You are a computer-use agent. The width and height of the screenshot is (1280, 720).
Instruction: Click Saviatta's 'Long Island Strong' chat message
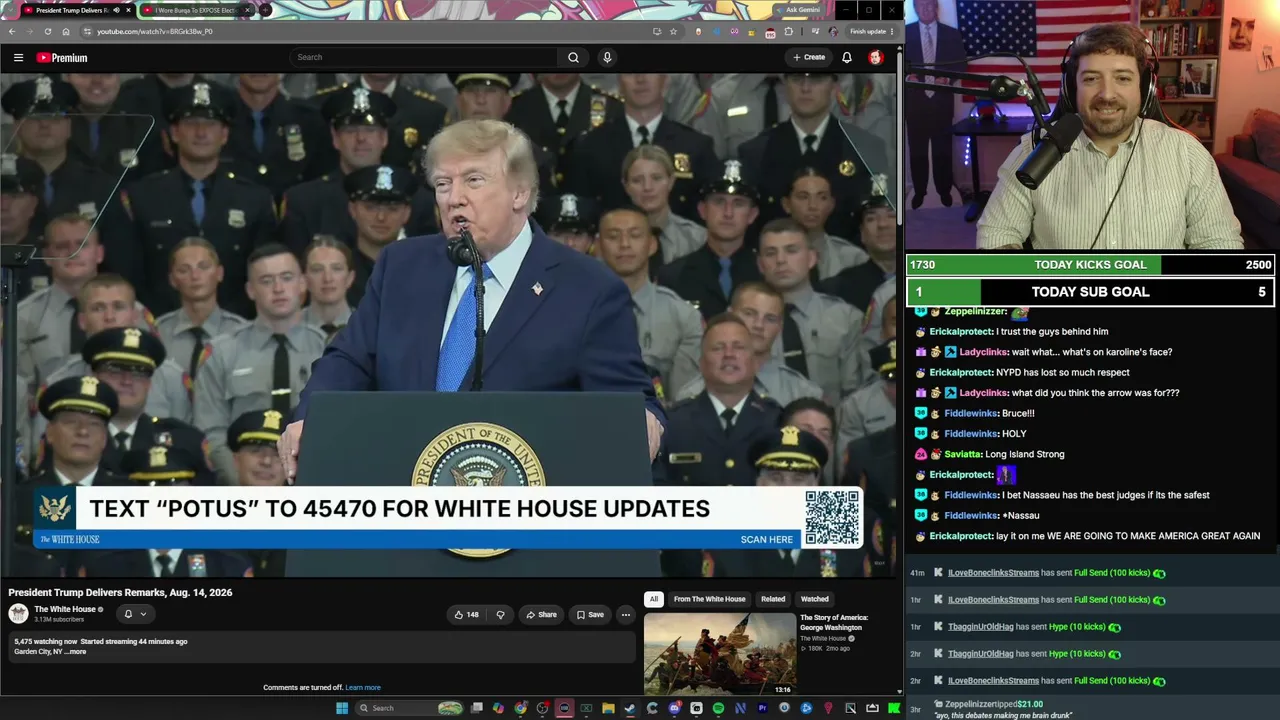pyautogui.click(x=1024, y=454)
